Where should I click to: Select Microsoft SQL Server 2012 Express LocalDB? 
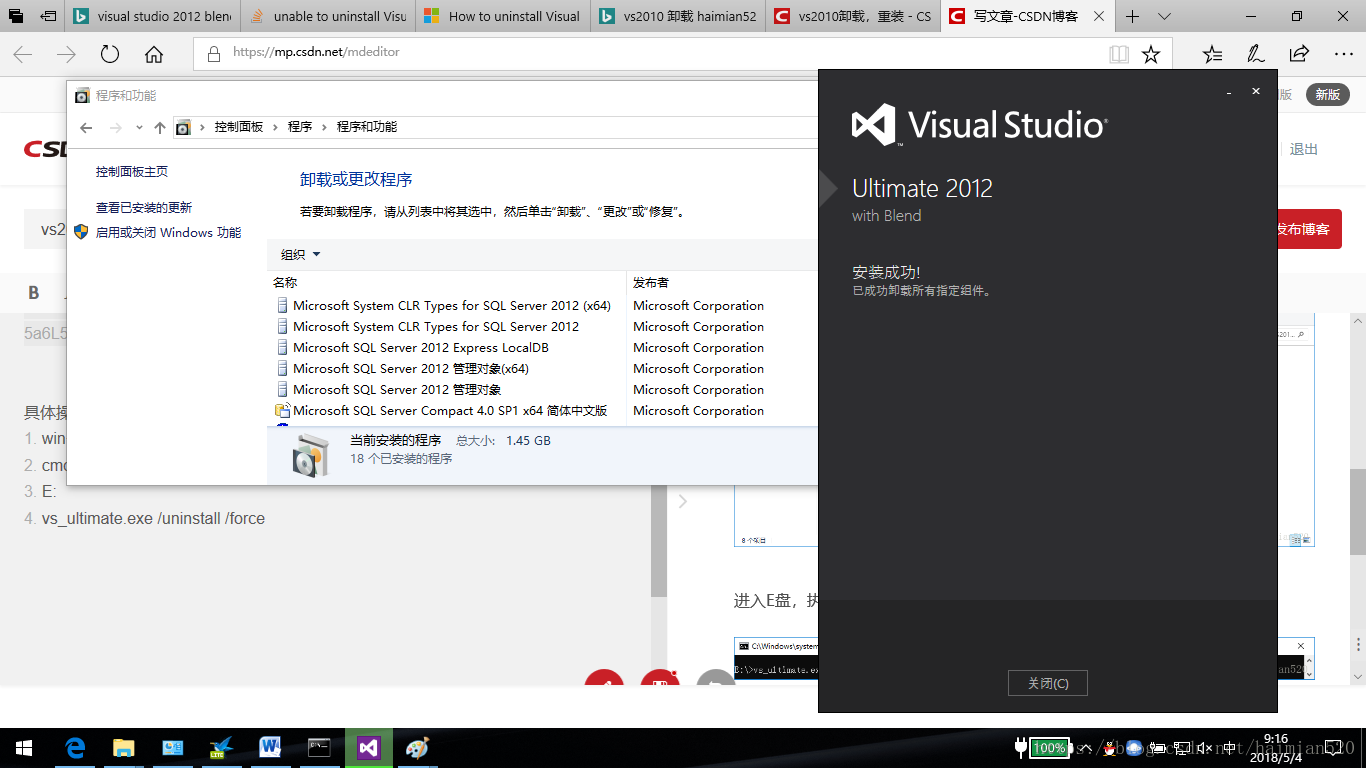(421, 348)
